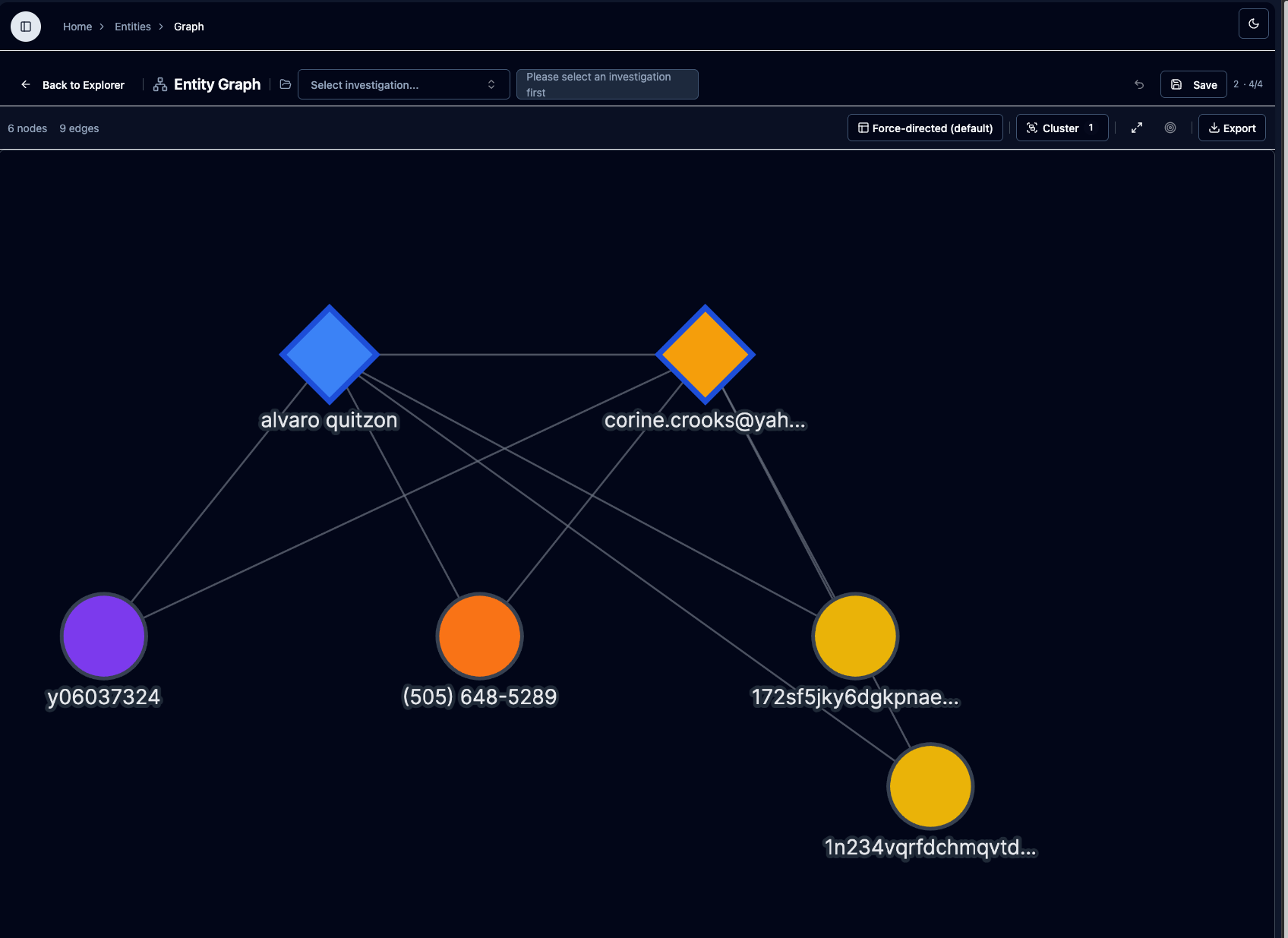Navigate to Entities in the breadcrumb
Screen dimensions: 1288x938
click(133, 26)
